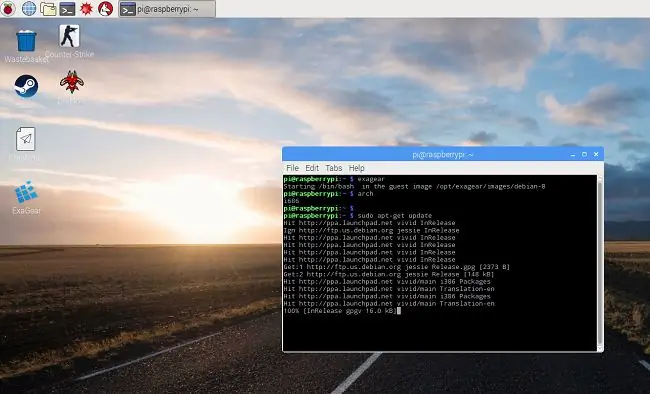
Task: Open the Mathematica red spiky icon
Action: (x=86, y=8)
